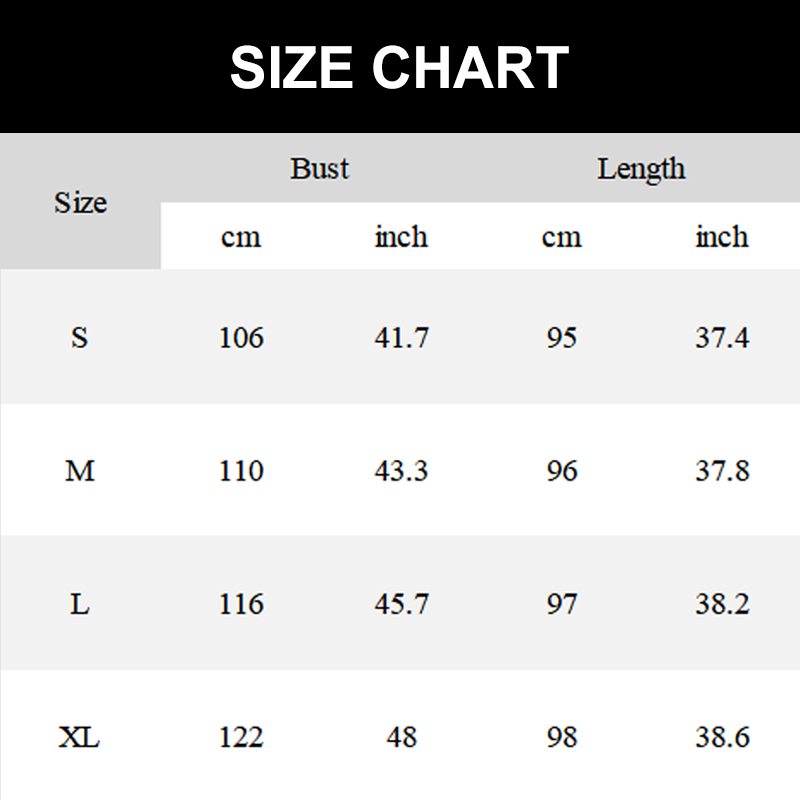Click the 38.6 length inch value
The height and width of the screenshot is (800, 800).
click(x=722, y=738)
